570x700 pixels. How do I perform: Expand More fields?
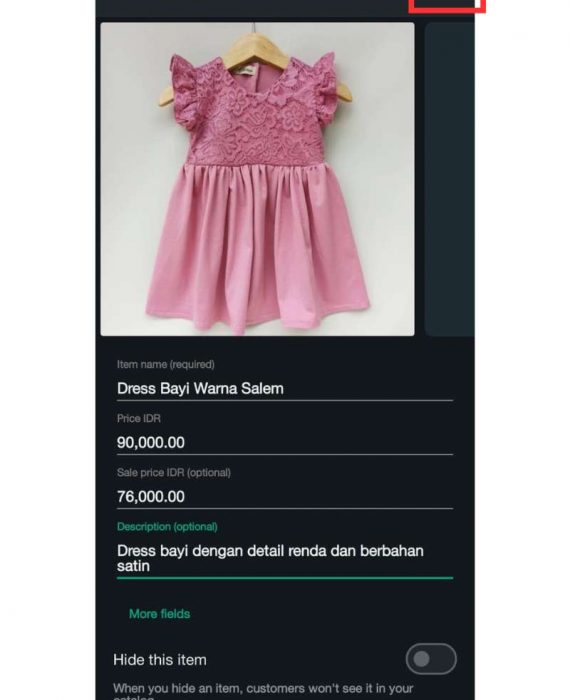coord(159,614)
